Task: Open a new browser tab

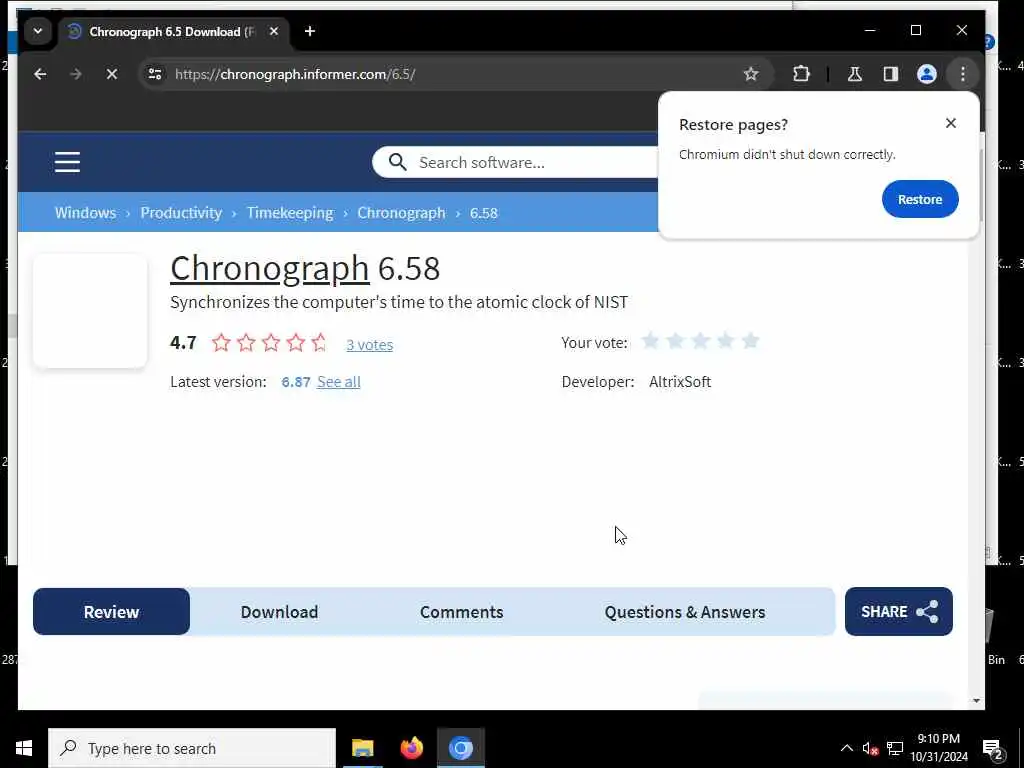Action: [x=310, y=31]
